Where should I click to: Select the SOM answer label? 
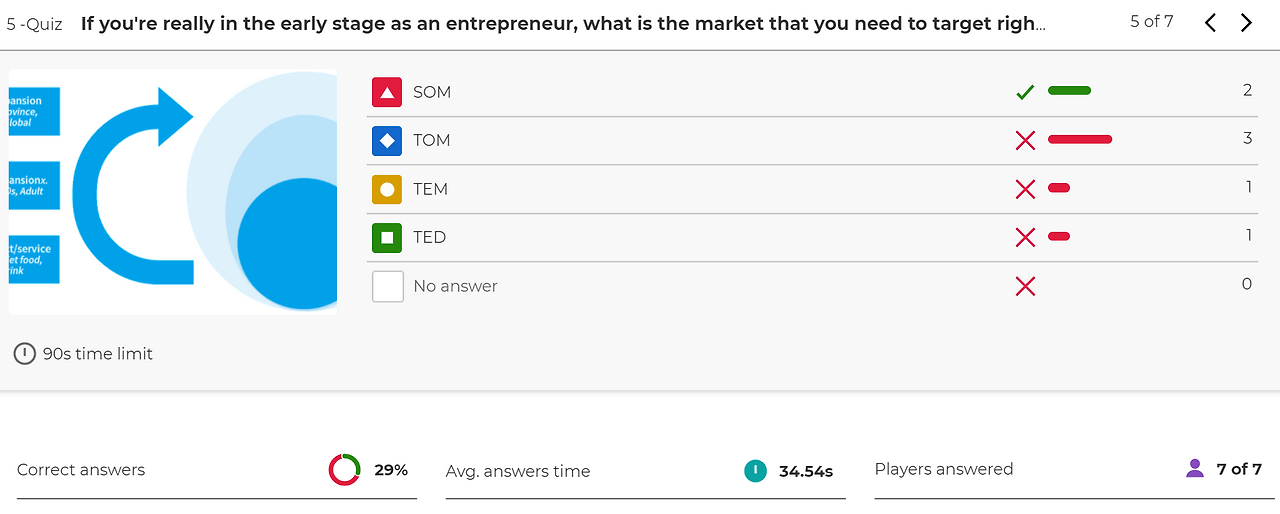432,92
